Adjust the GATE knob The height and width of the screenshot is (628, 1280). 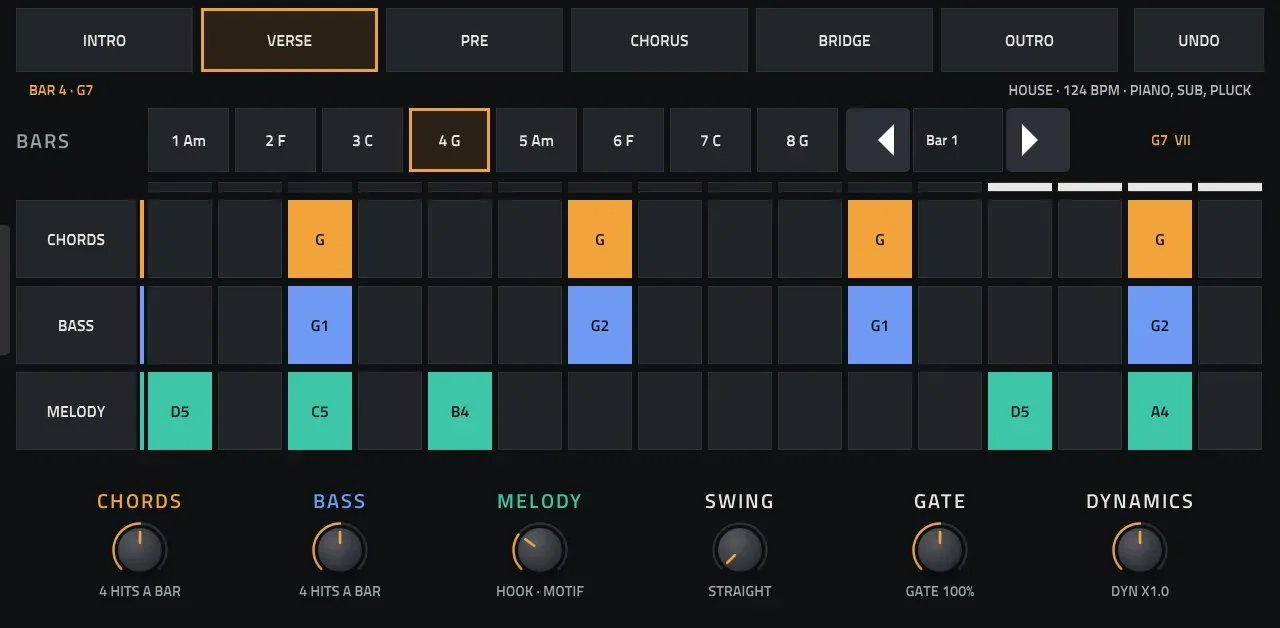[x=940, y=549]
